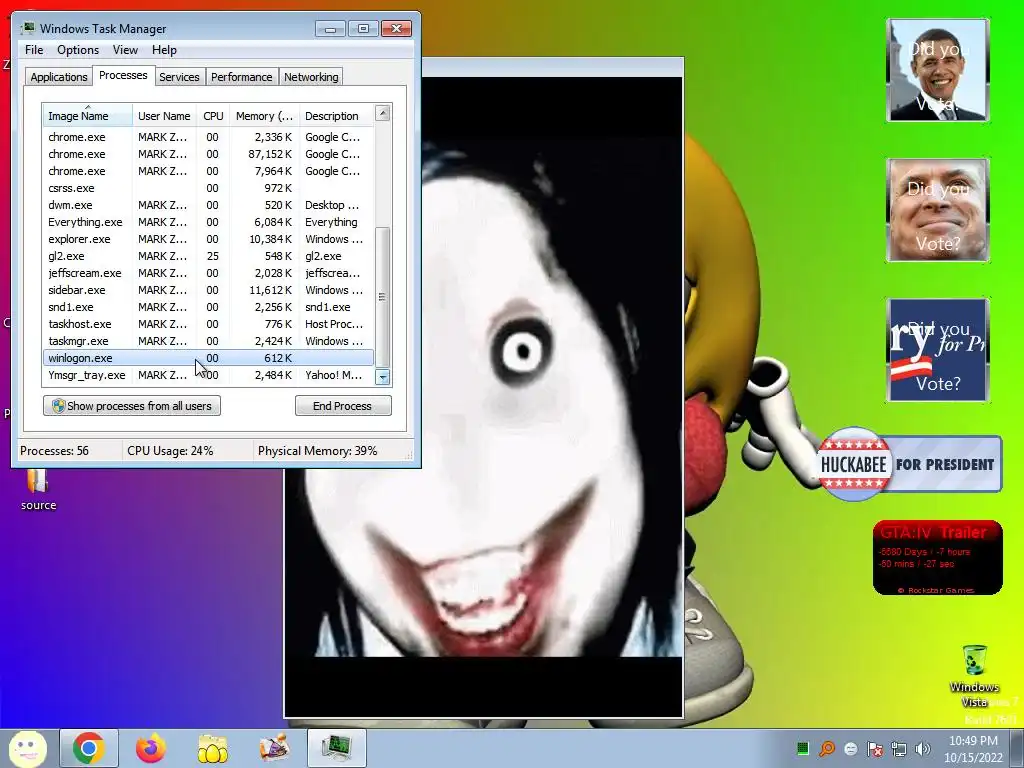
Task: Click the CPU Usage: 24% status text
Action: [x=170, y=451]
